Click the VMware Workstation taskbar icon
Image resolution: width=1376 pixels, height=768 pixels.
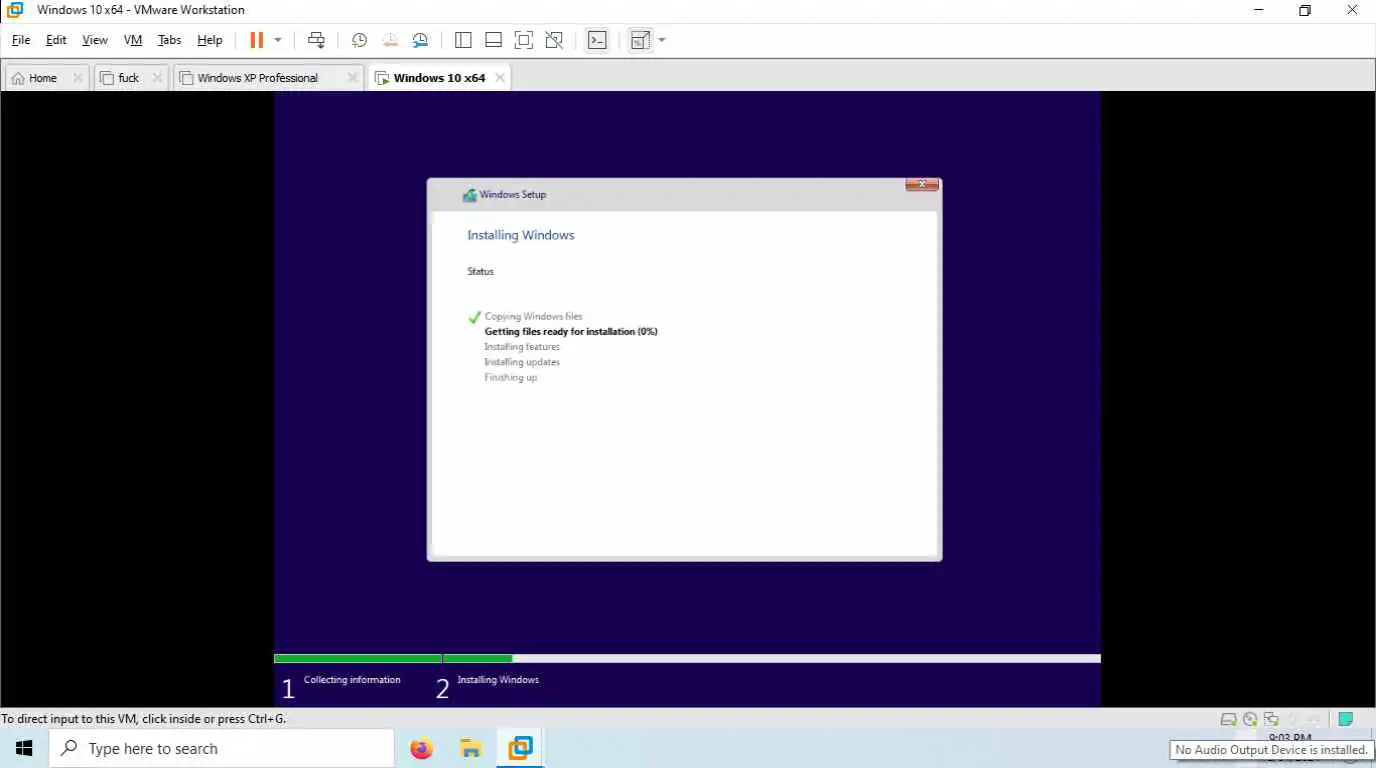click(520, 748)
